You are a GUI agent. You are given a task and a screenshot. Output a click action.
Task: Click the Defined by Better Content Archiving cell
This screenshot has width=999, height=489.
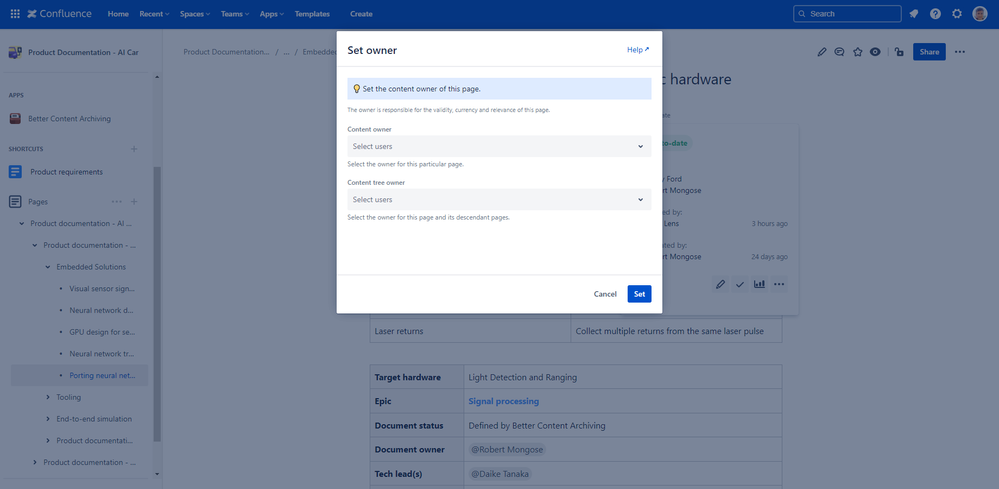point(622,425)
